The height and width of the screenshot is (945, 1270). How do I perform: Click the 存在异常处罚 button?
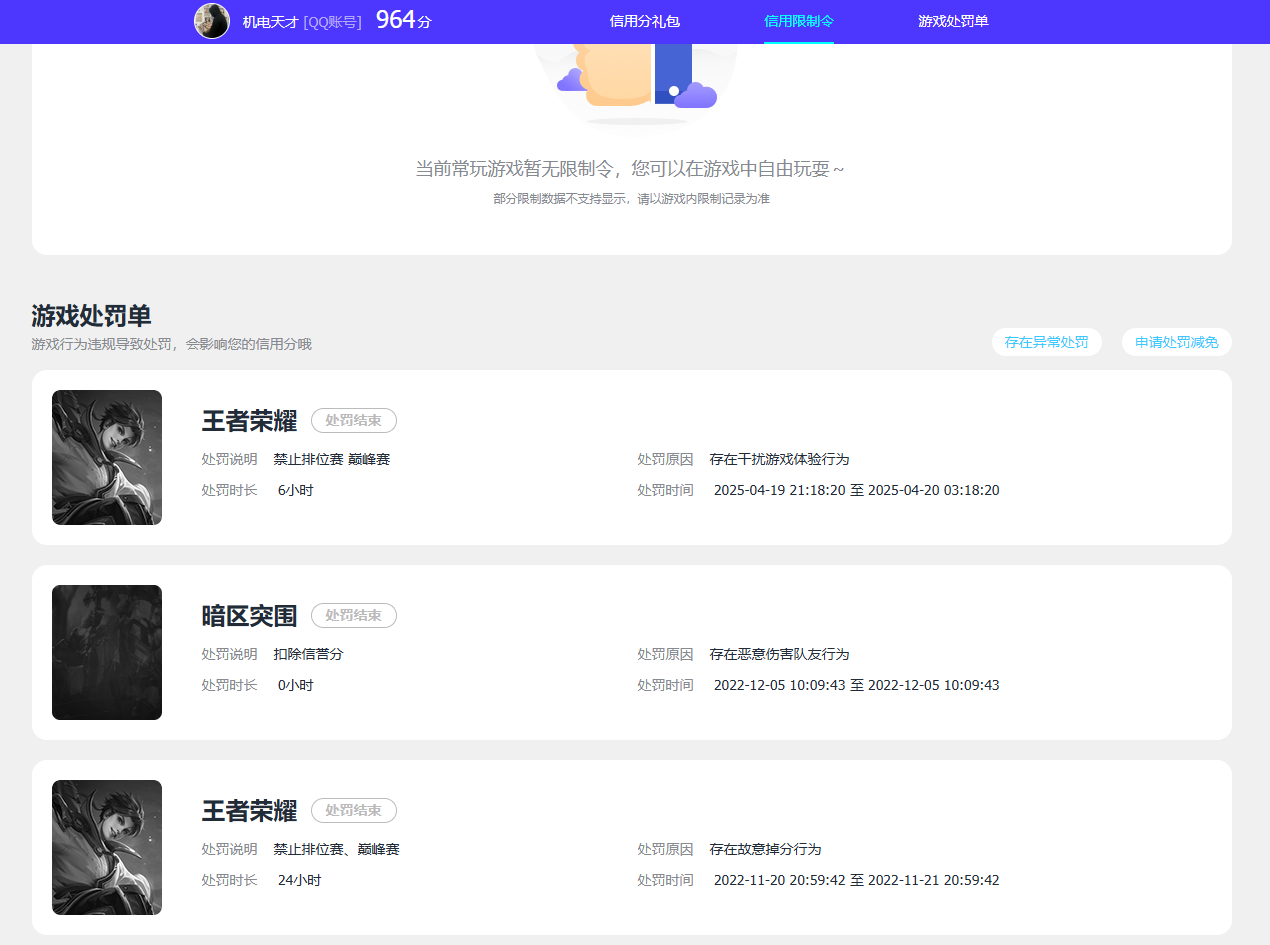click(1047, 342)
